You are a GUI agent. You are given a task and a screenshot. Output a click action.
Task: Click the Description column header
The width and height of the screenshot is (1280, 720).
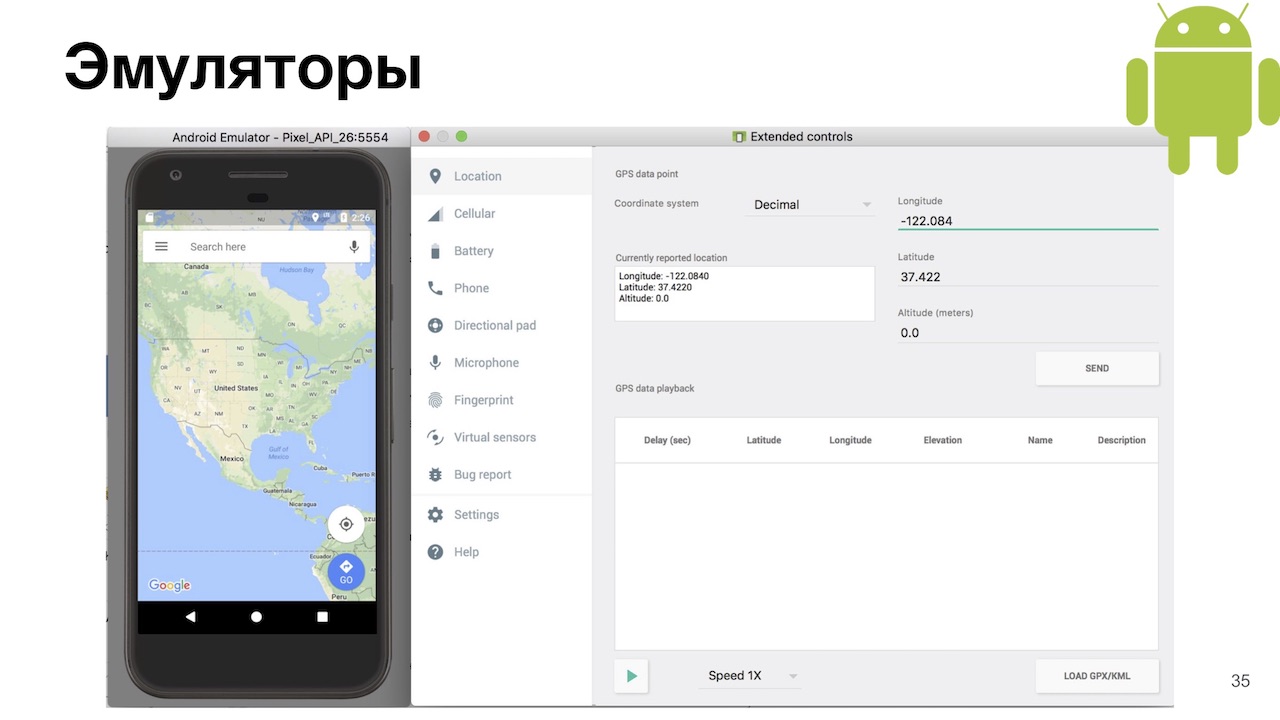pyautogui.click(x=1121, y=440)
